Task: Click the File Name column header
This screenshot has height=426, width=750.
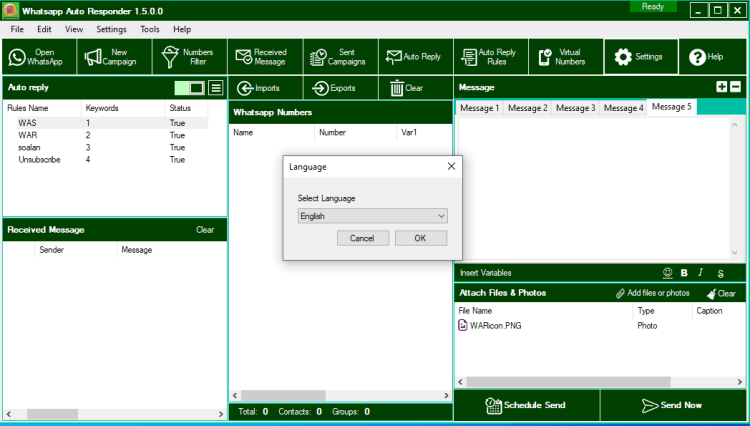Action: (x=543, y=311)
